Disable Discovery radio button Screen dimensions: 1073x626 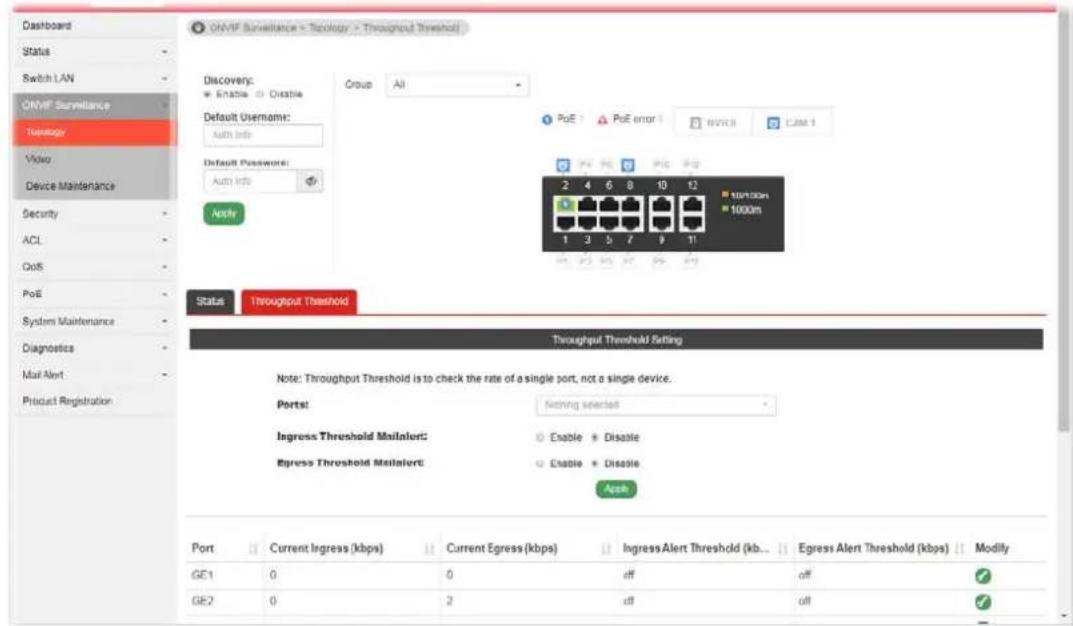(260, 94)
